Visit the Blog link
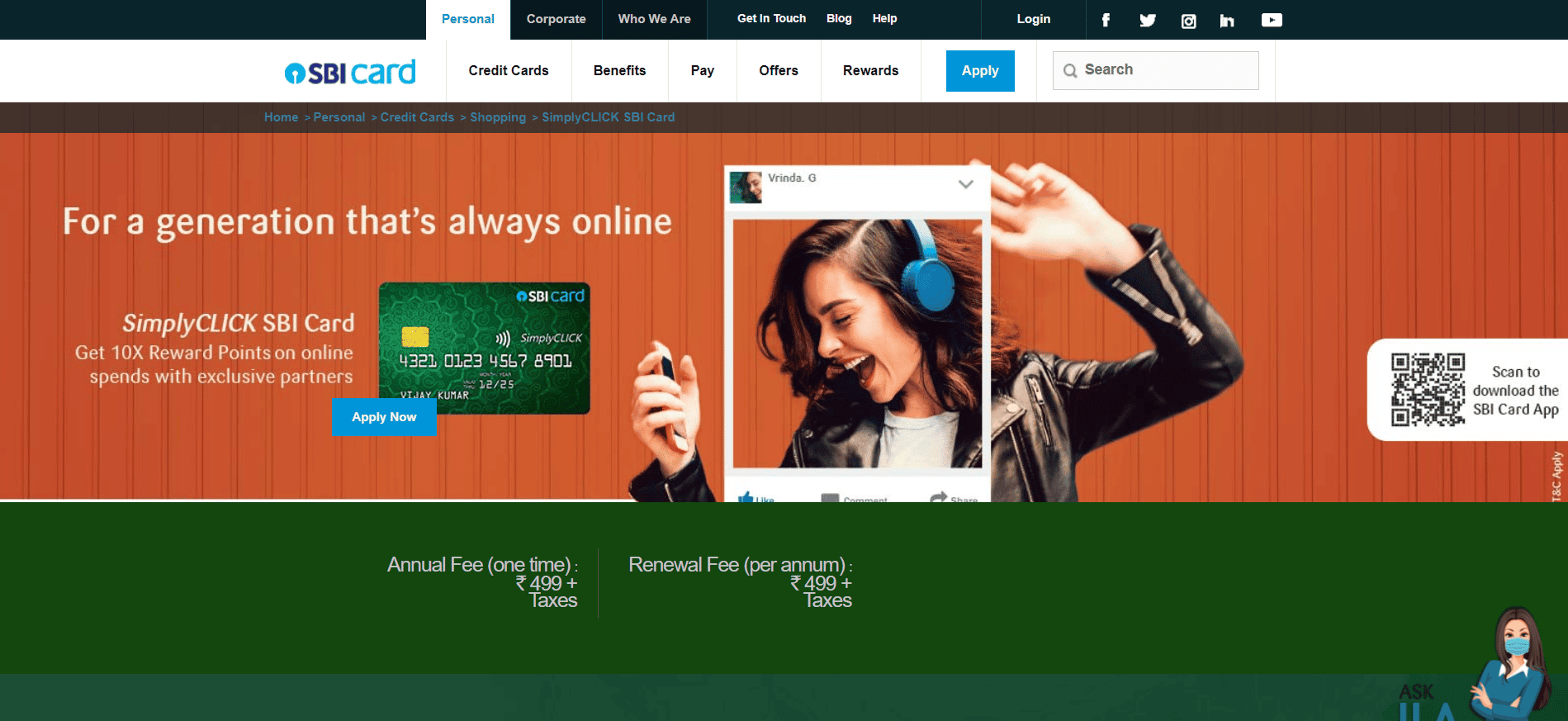 839,18
